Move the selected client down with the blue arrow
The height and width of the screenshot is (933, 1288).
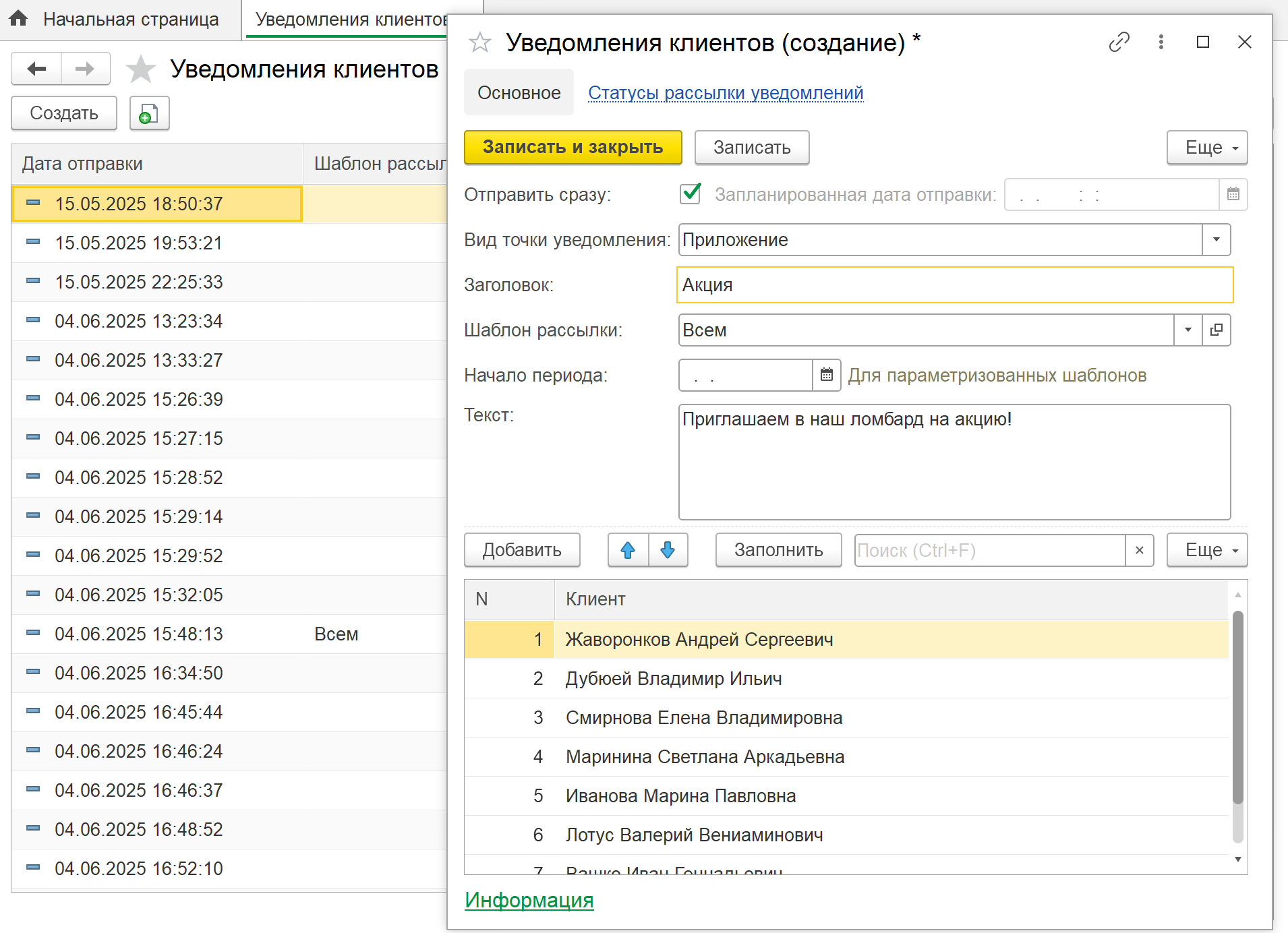coord(668,550)
